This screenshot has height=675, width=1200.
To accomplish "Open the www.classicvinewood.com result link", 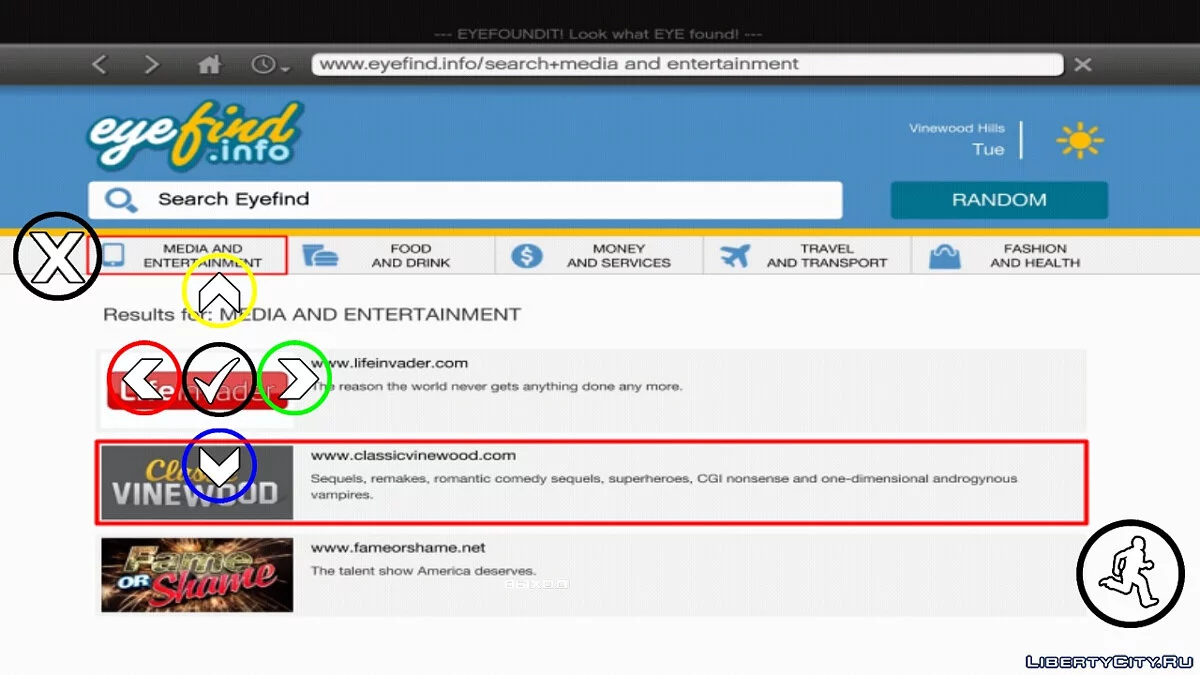I will [x=413, y=456].
